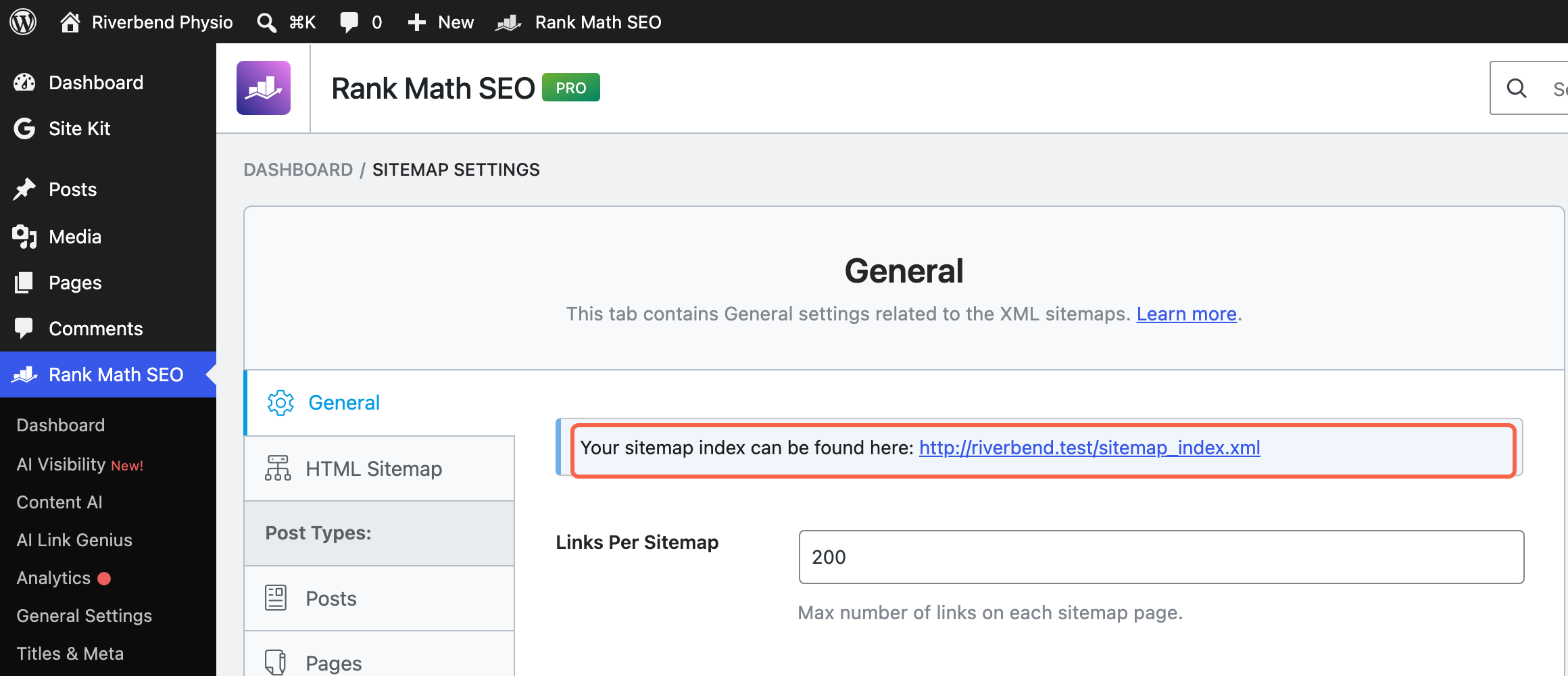Click the DASHBOARD breadcrumb link
The width and height of the screenshot is (1568, 676).
(x=298, y=170)
